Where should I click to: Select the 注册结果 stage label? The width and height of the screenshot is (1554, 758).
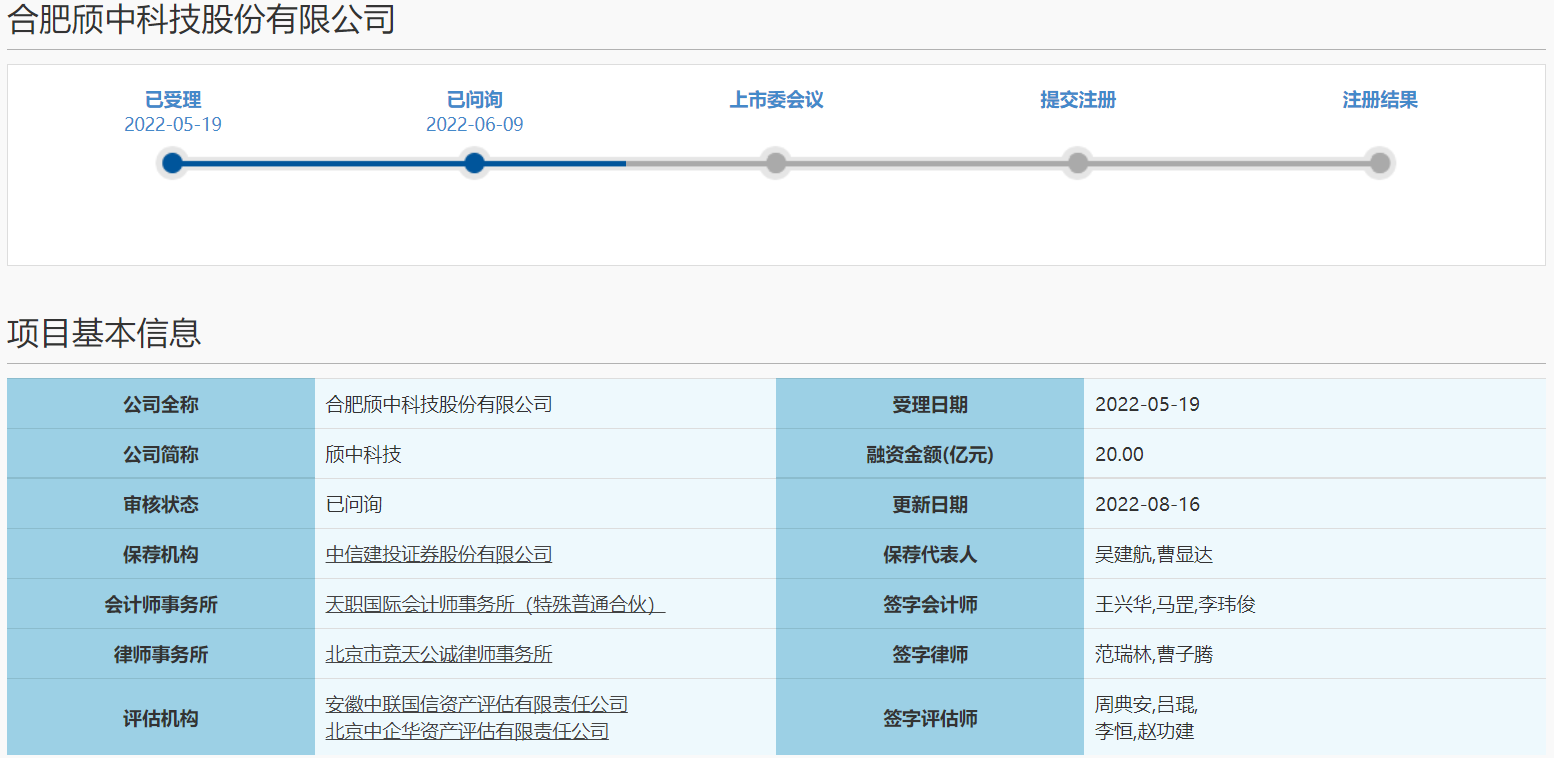pyautogui.click(x=1380, y=100)
